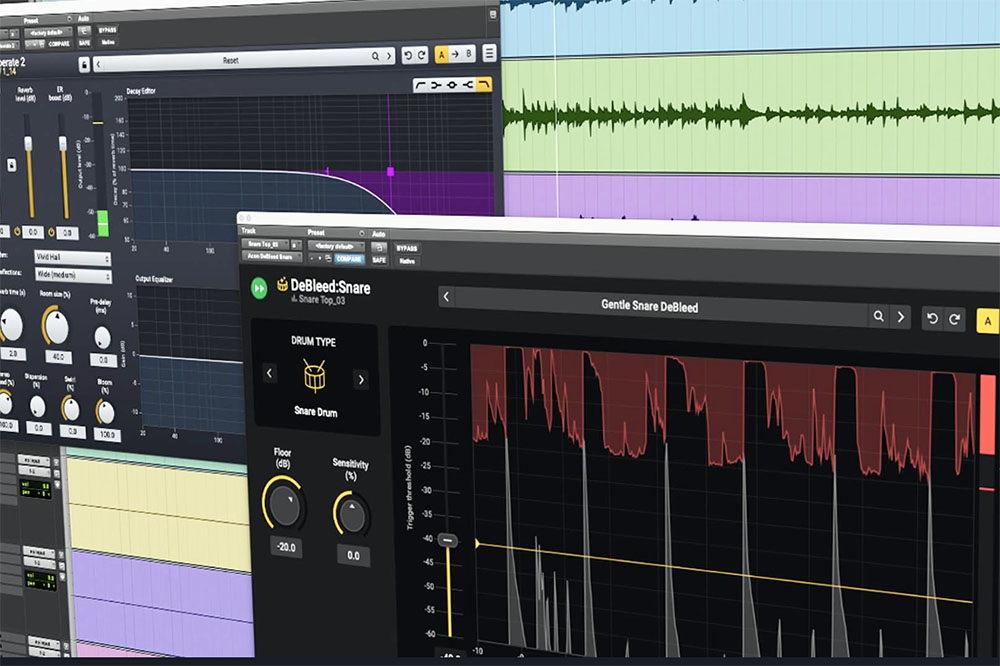The width and height of the screenshot is (1000, 666).
Task: Go to next drum type after Snare Drum
Action: tap(360, 379)
